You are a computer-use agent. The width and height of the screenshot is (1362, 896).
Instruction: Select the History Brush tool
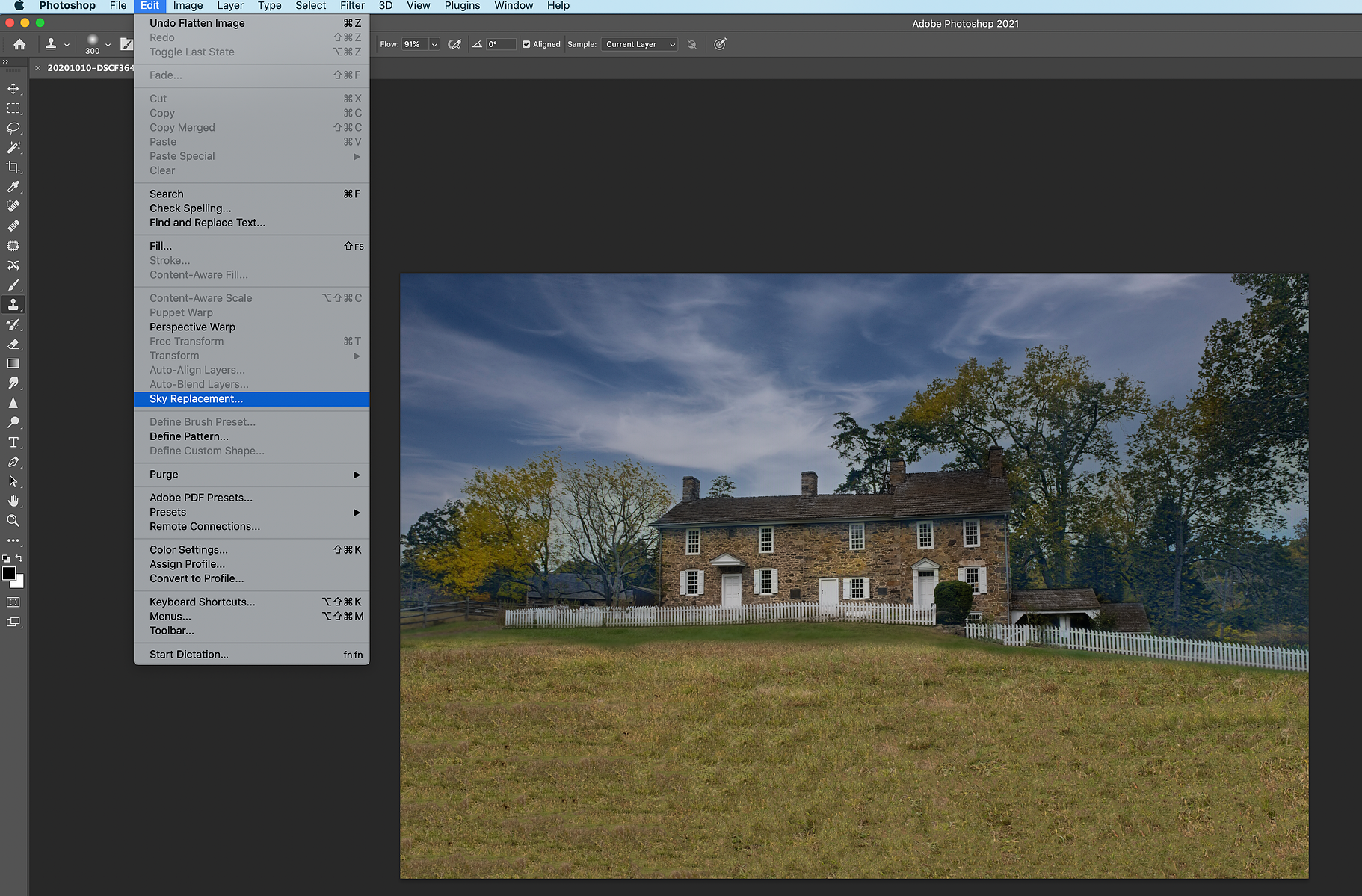point(13,324)
